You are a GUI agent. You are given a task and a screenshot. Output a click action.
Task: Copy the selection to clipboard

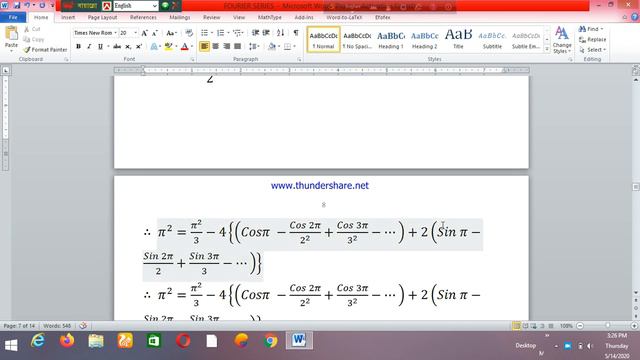click(33, 39)
